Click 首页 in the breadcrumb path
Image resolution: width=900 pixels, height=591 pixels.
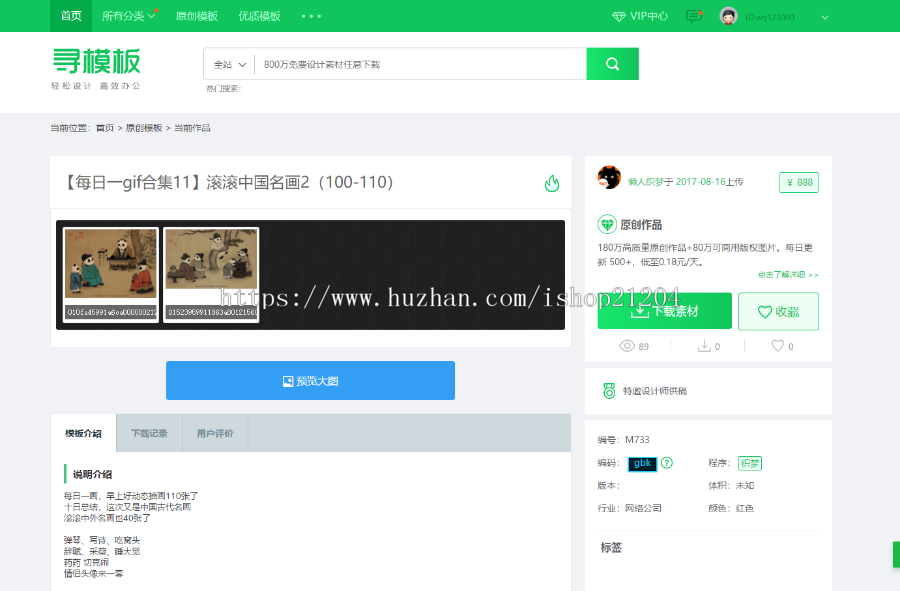(105, 128)
